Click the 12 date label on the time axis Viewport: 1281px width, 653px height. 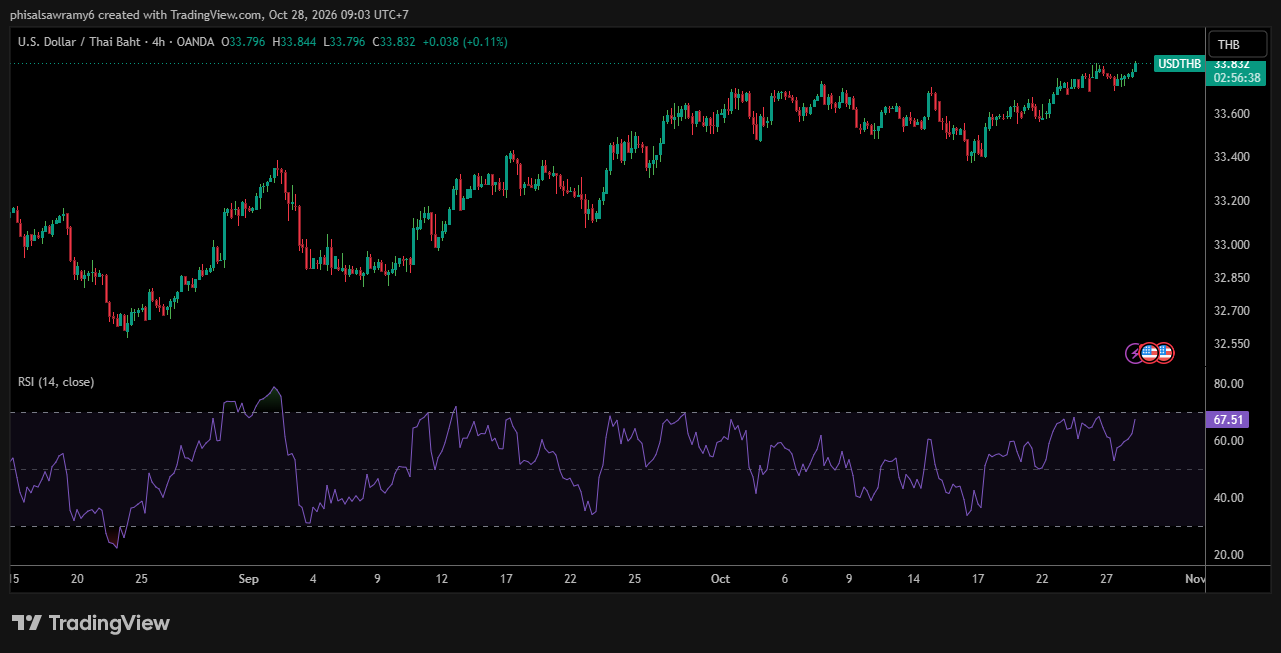pos(442,579)
